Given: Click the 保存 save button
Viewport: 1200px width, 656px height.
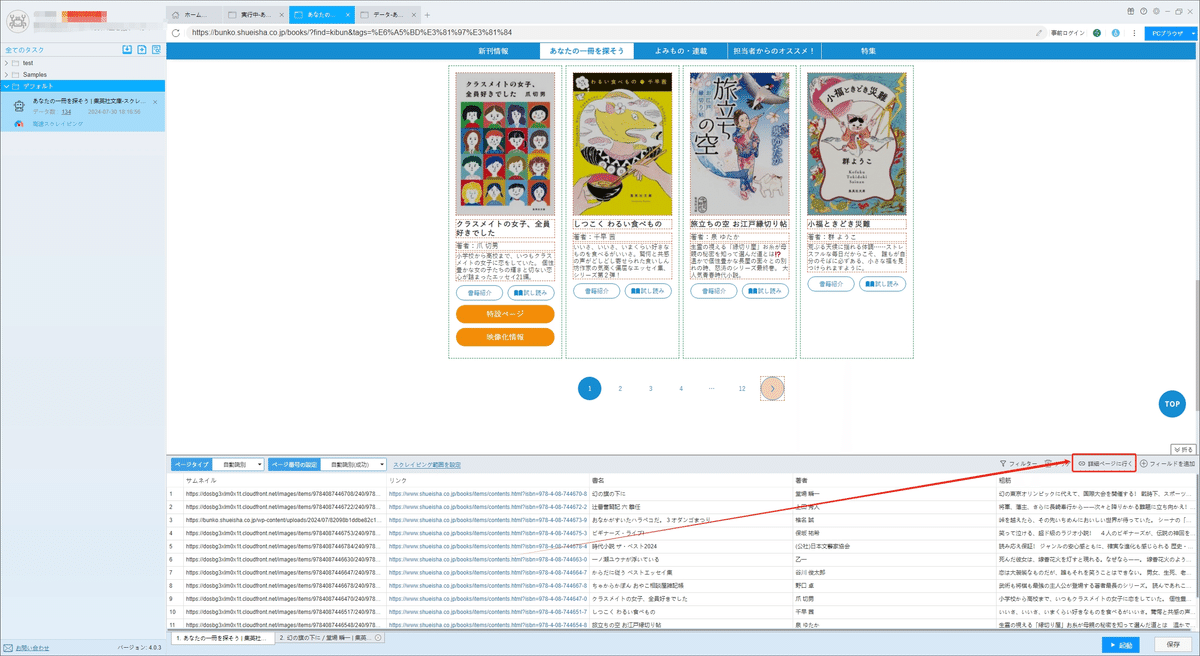Looking at the screenshot, I should (x=1174, y=644).
